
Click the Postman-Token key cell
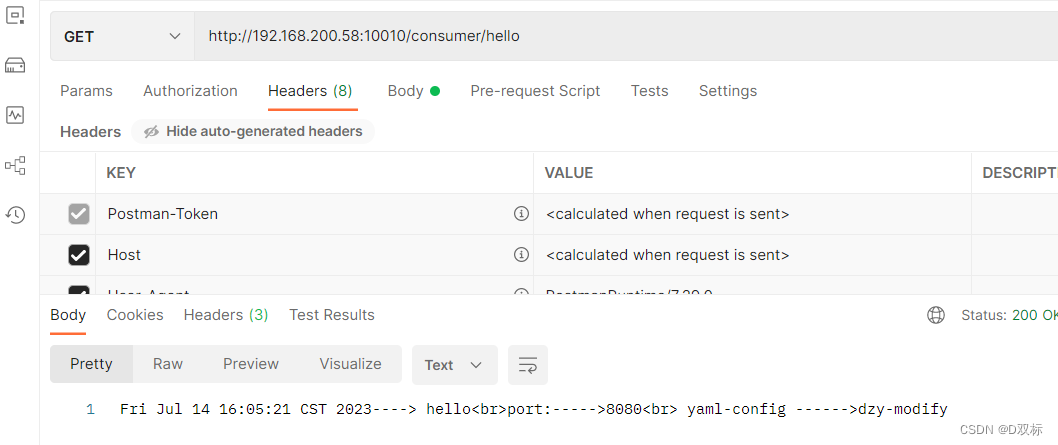point(314,214)
